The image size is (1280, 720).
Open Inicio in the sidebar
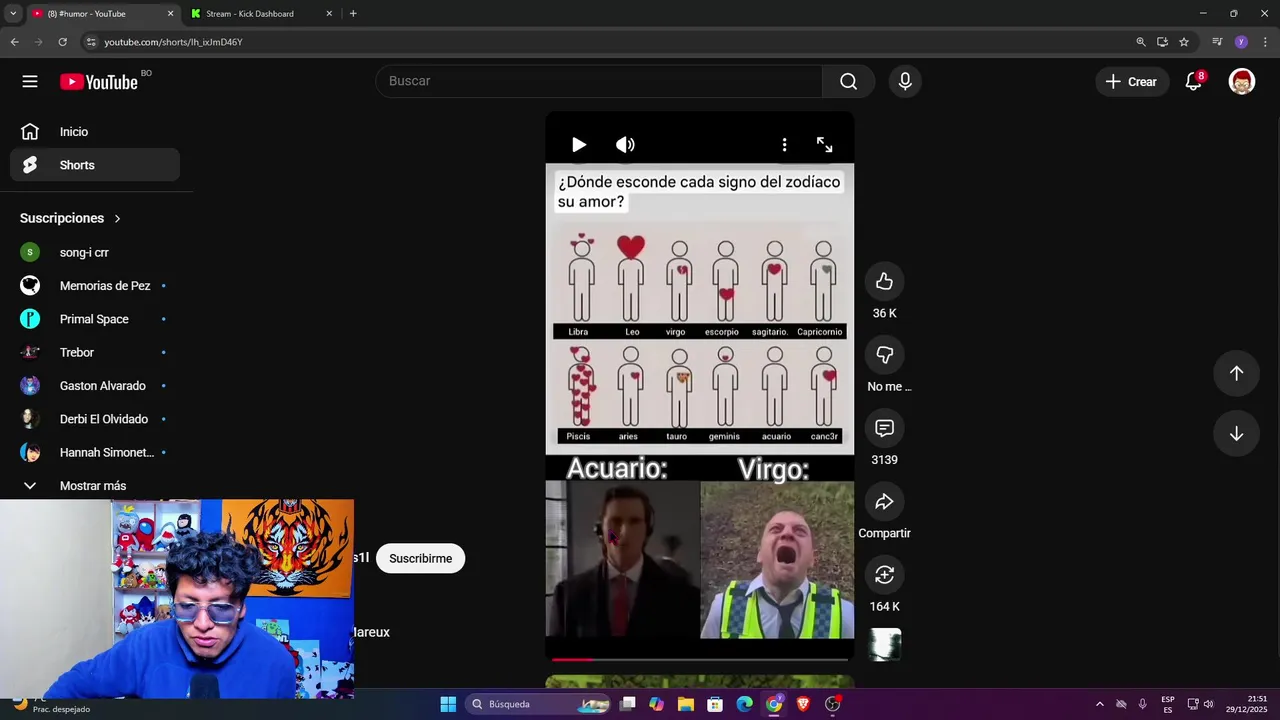tap(95, 132)
